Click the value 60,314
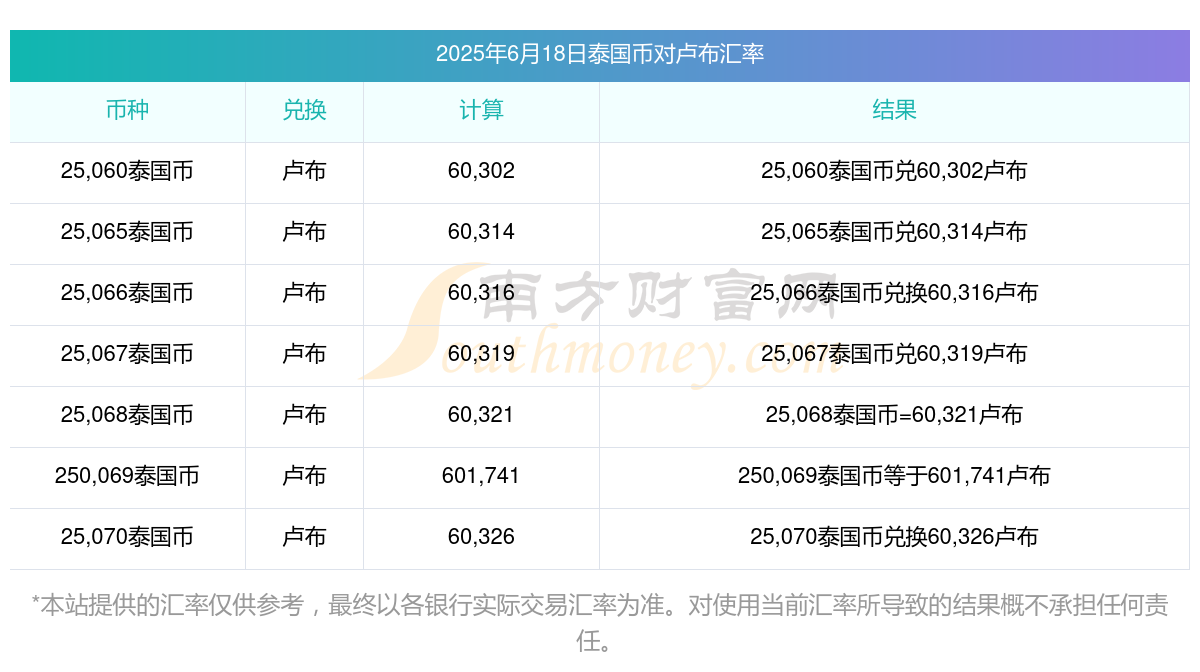This screenshot has height=672, width=1200. [x=481, y=232]
